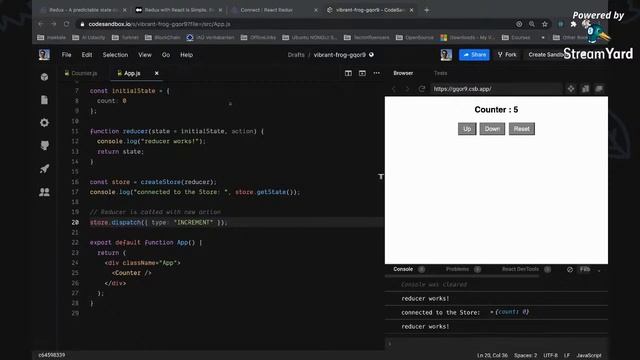Open the sandbox info cube icon in the sidebar

[x=44, y=77]
